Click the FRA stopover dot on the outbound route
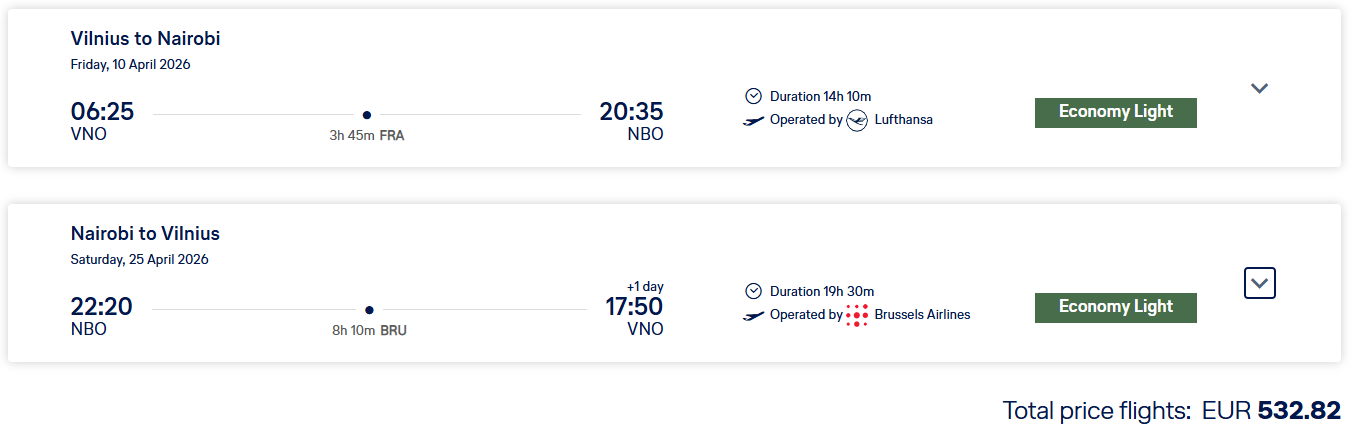Screen dimensions: 1367x440 (367, 115)
